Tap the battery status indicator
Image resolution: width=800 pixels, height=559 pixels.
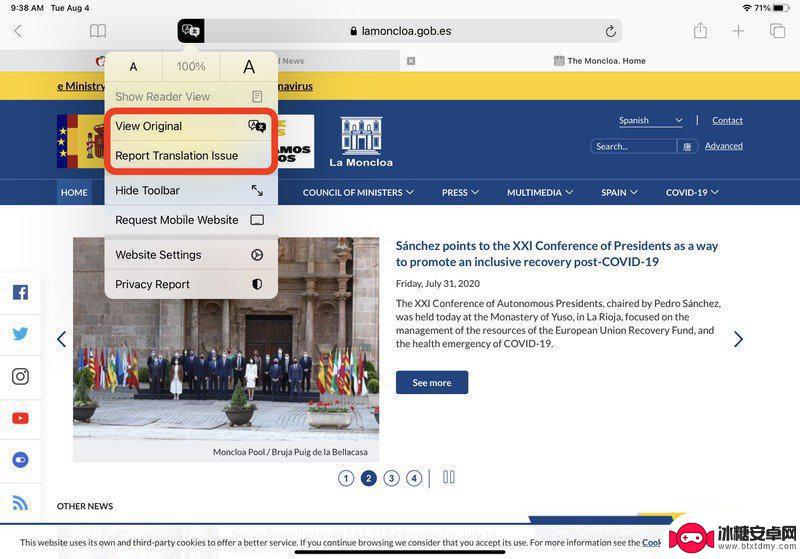tap(781, 8)
